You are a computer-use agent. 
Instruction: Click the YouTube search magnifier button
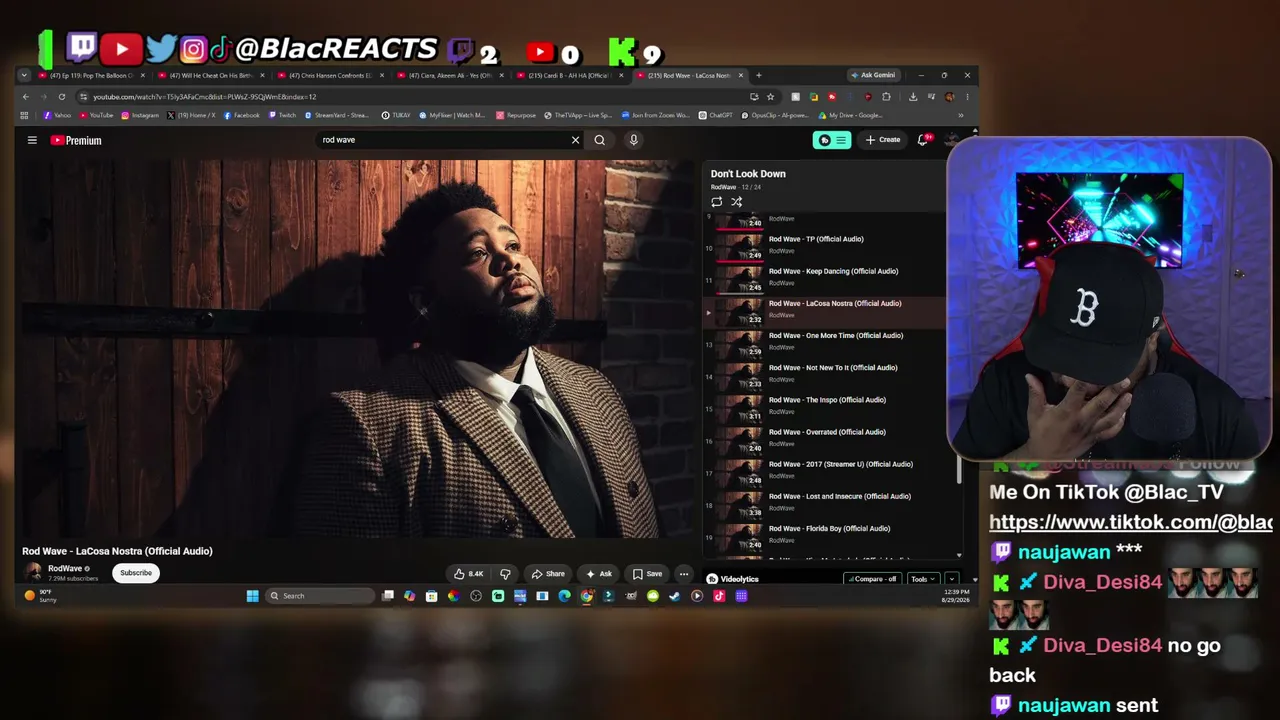600,140
